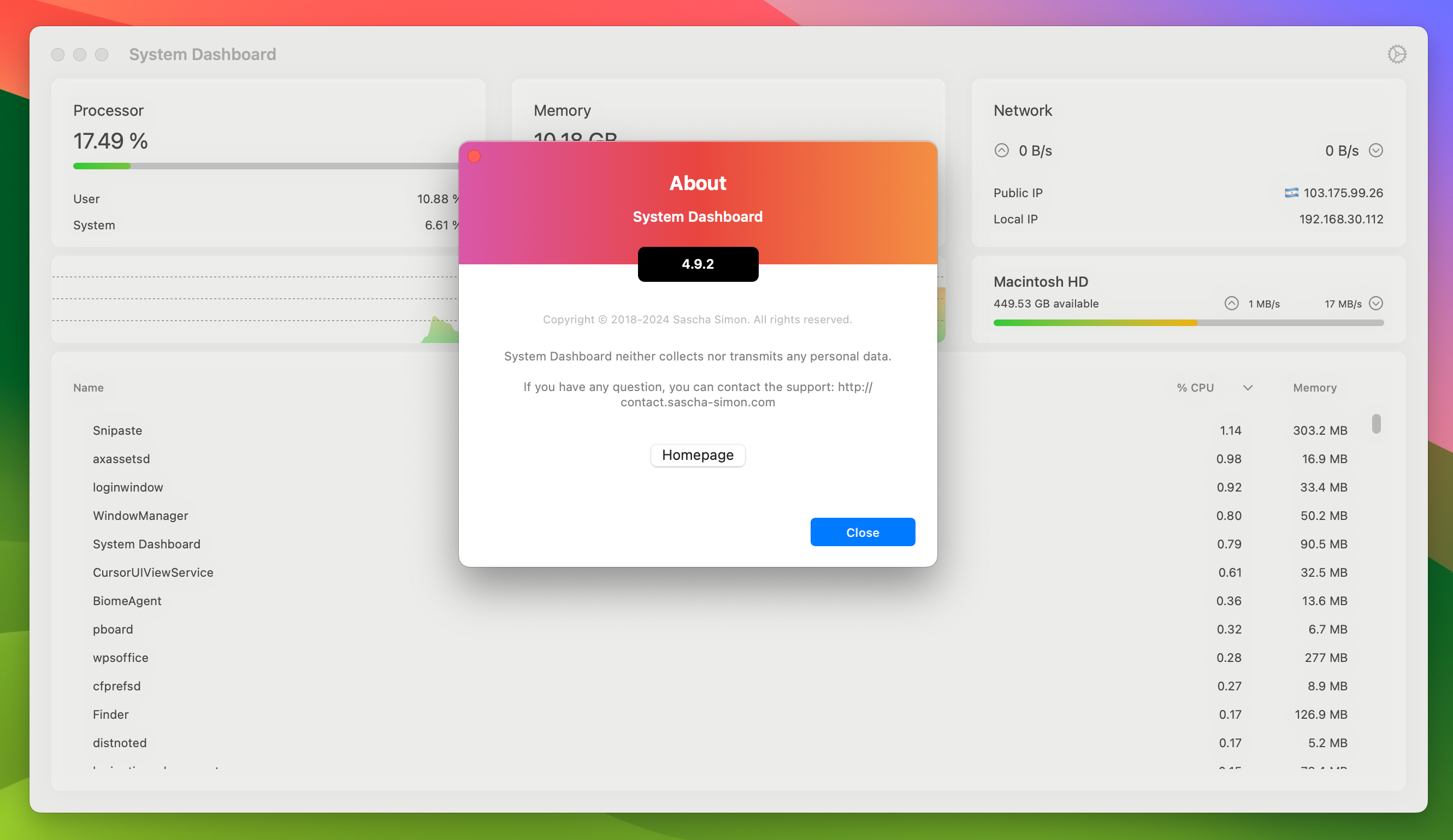Click the Public IP flag icon
The height and width of the screenshot is (840, 1453).
(1291, 192)
